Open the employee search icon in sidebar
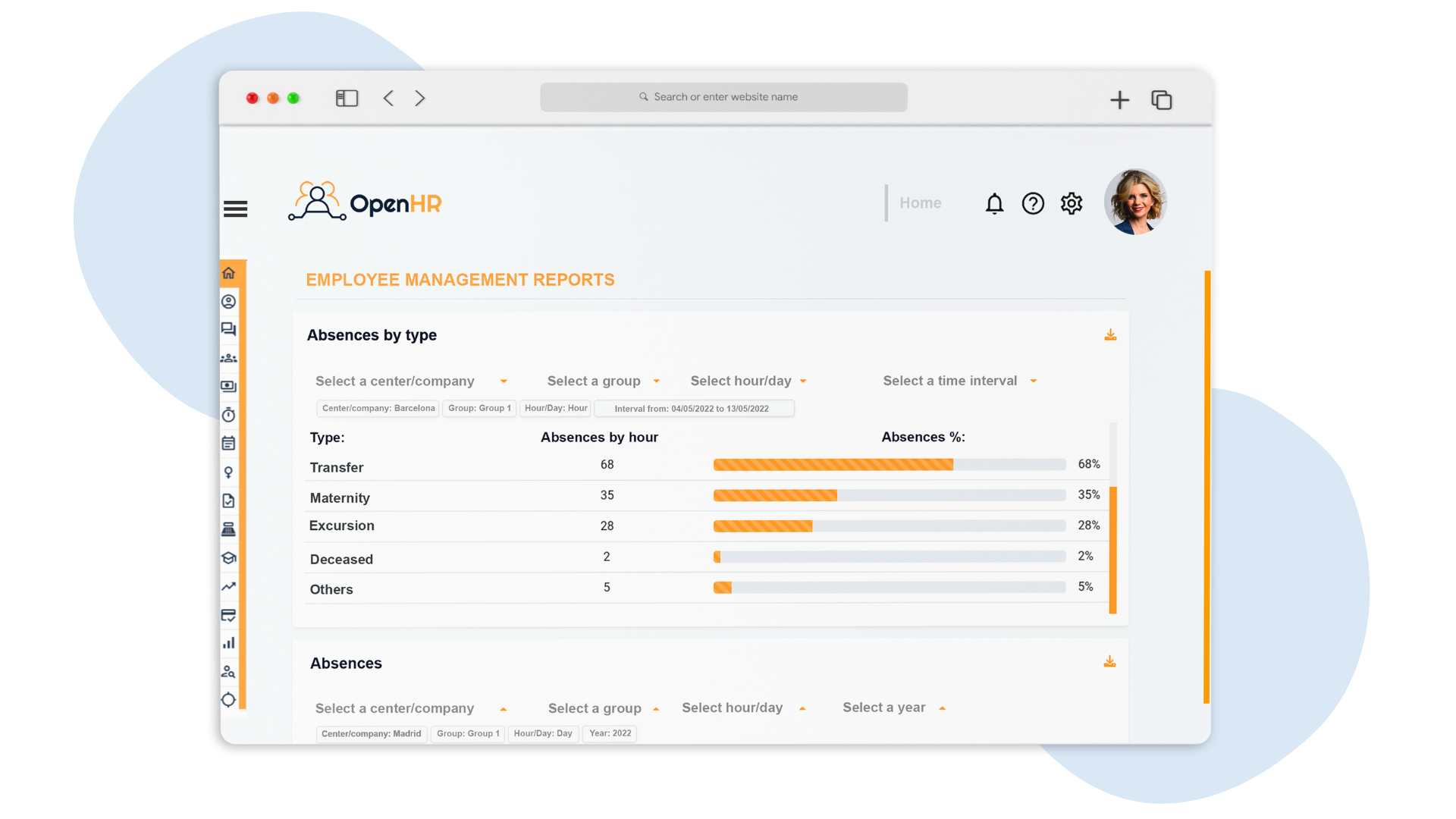 (x=229, y=671)
